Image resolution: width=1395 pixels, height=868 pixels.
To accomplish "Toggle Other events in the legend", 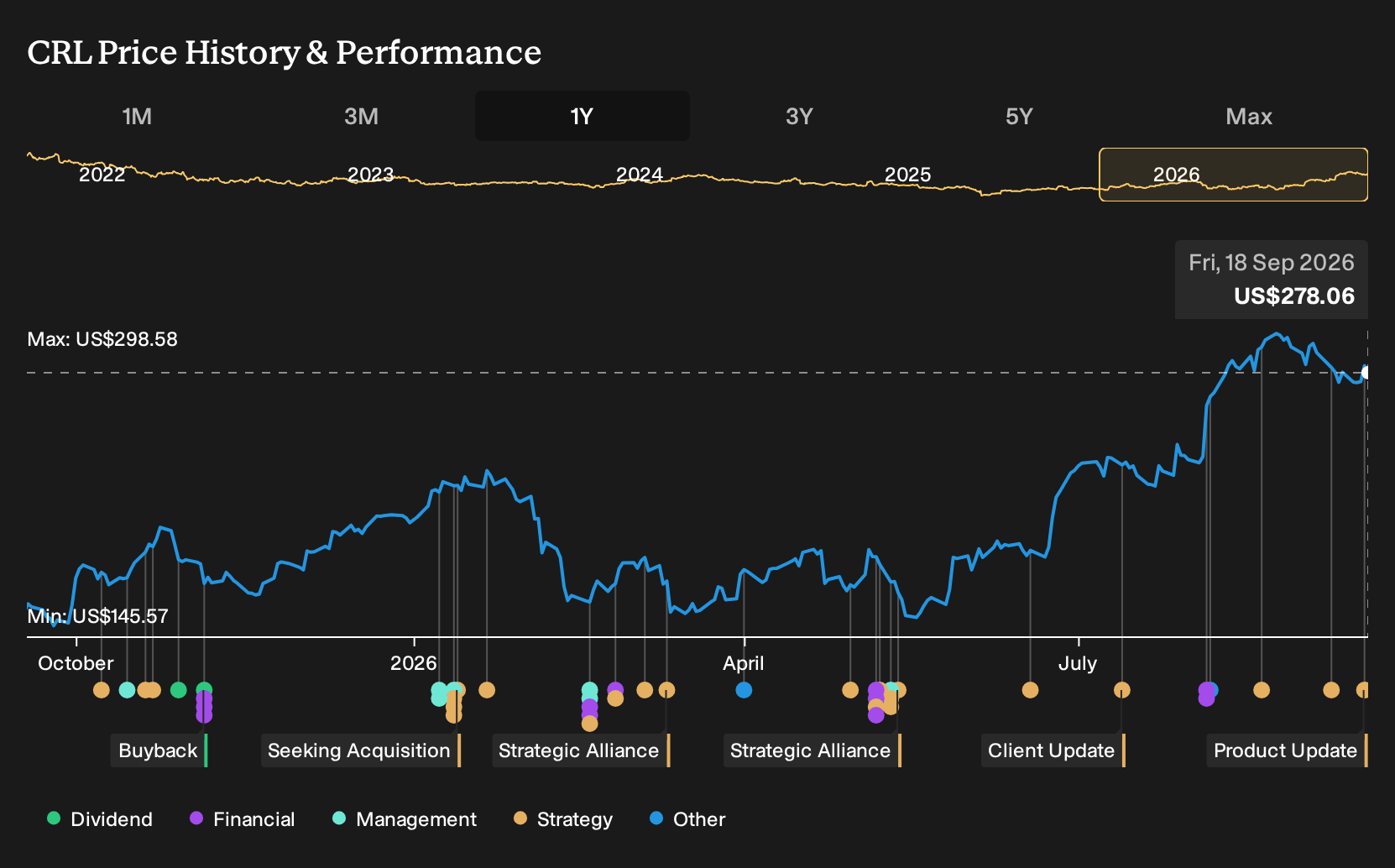I will tap(687, 818).
